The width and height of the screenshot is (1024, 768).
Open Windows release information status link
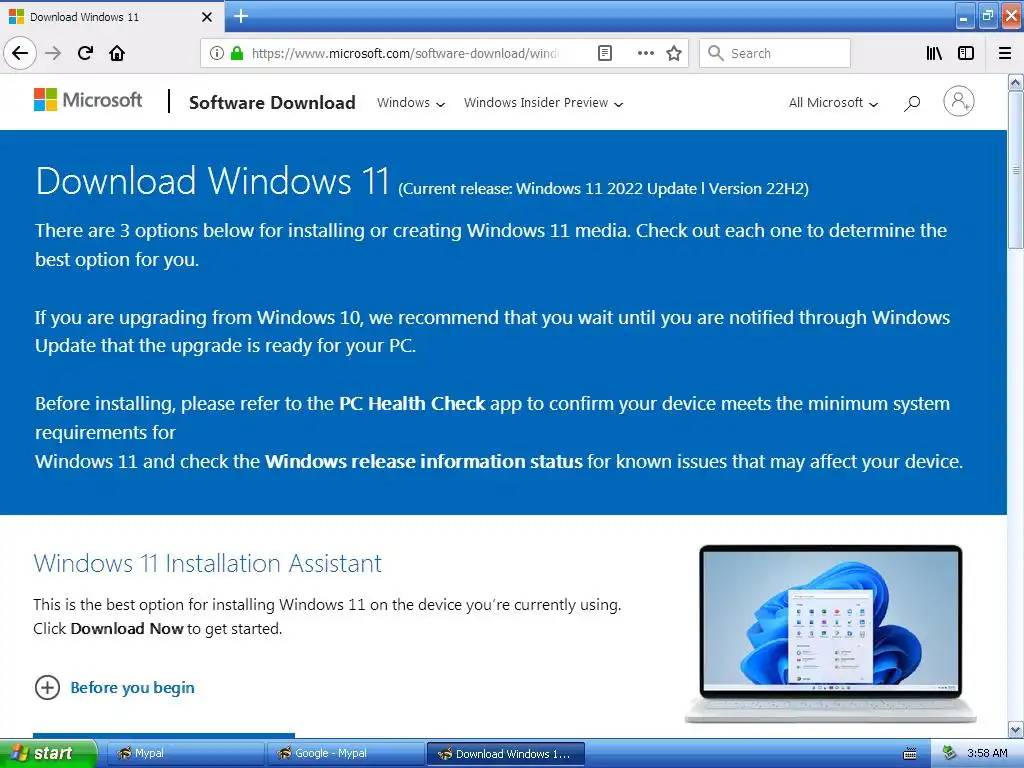[x=423, y=461]
